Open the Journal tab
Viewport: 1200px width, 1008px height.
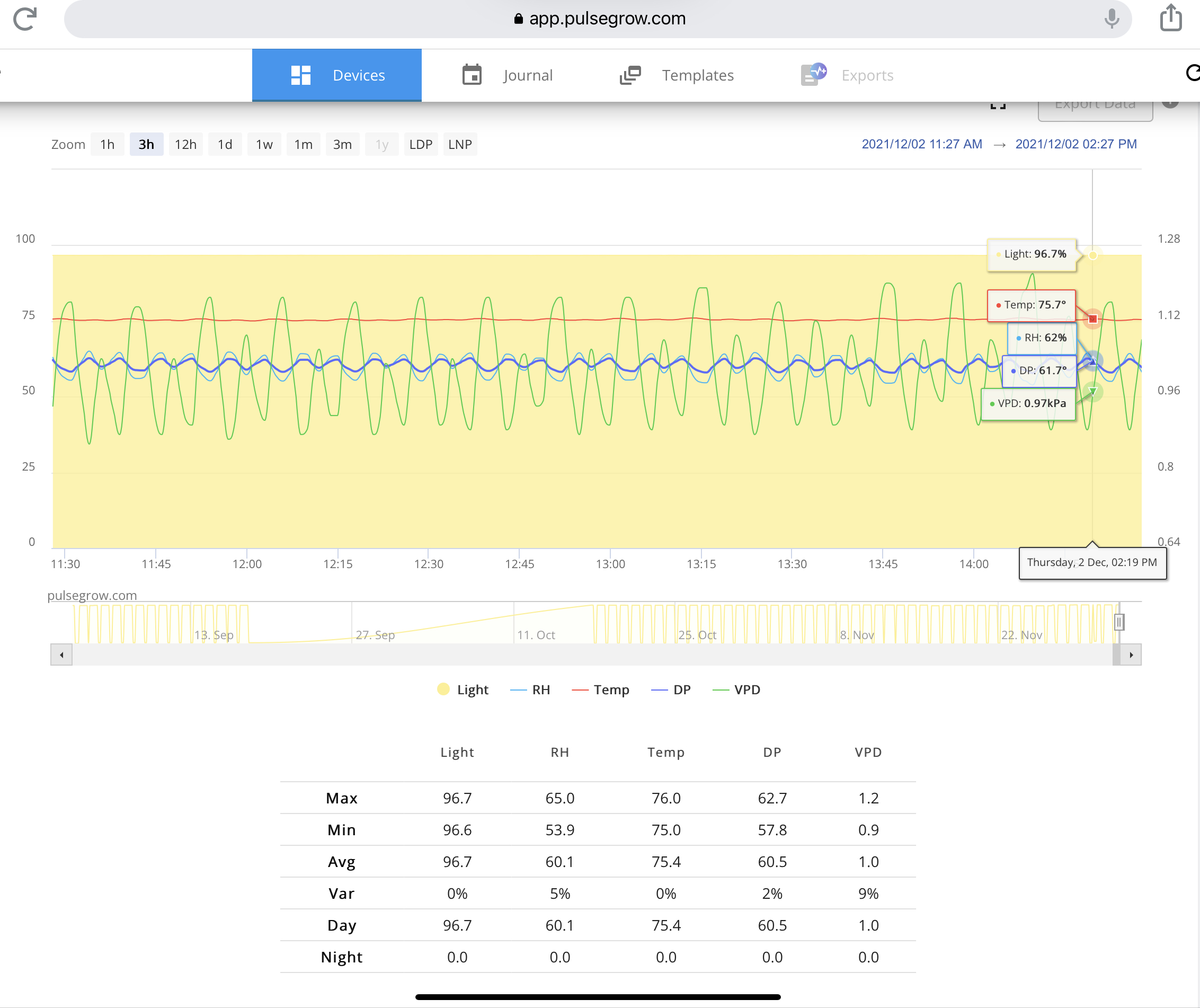pos(508,75)
